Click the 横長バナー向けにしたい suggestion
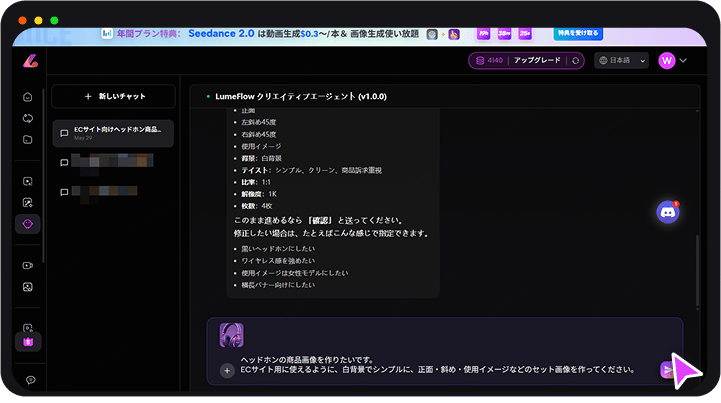 [278, 285]
